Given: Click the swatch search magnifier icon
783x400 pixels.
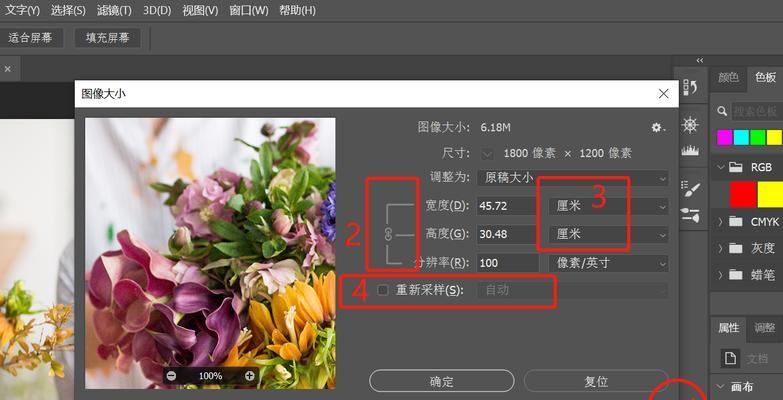Looking at the screenshot, I should [x=722, y=111].
